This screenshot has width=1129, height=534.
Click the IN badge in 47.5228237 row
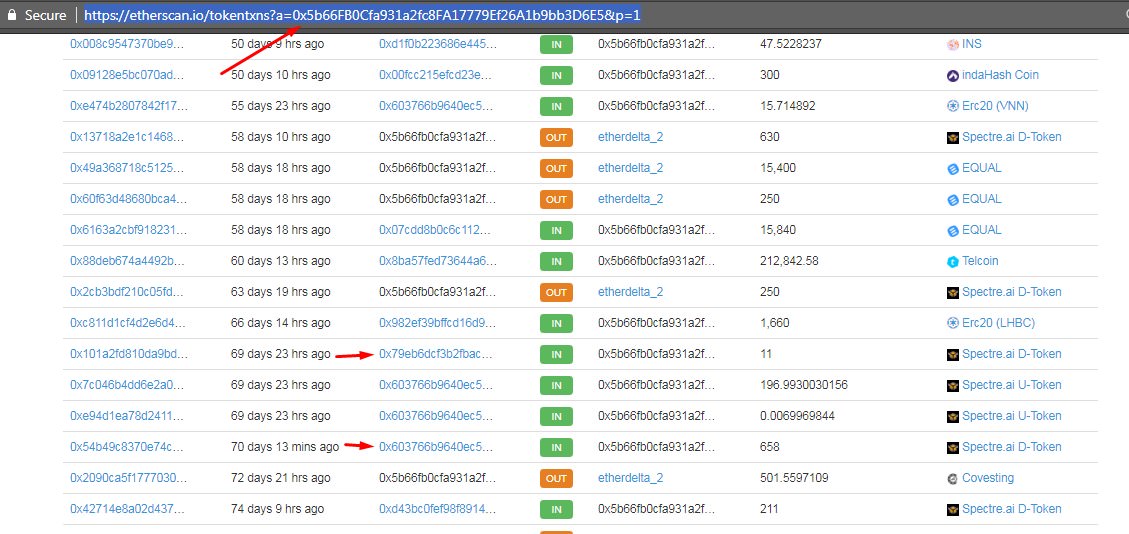(x=556, y=44)
